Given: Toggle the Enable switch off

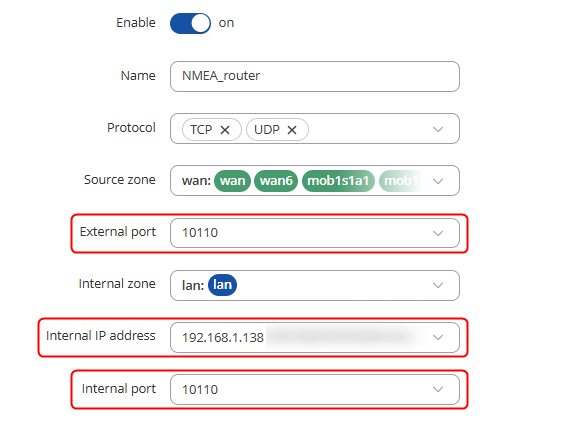Looking at the screenshot, I should pos(190,23).
